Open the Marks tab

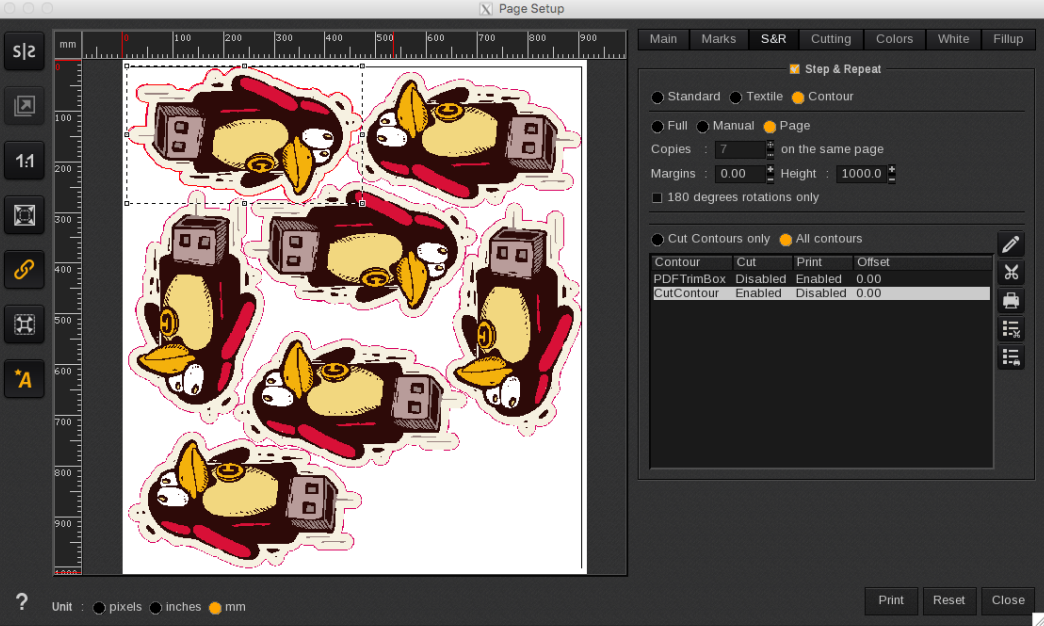(718, 39)
